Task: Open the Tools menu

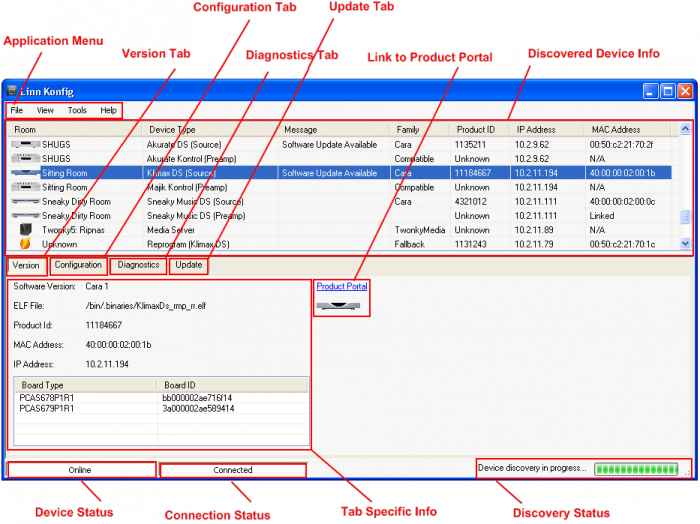Action: (77, 110)
